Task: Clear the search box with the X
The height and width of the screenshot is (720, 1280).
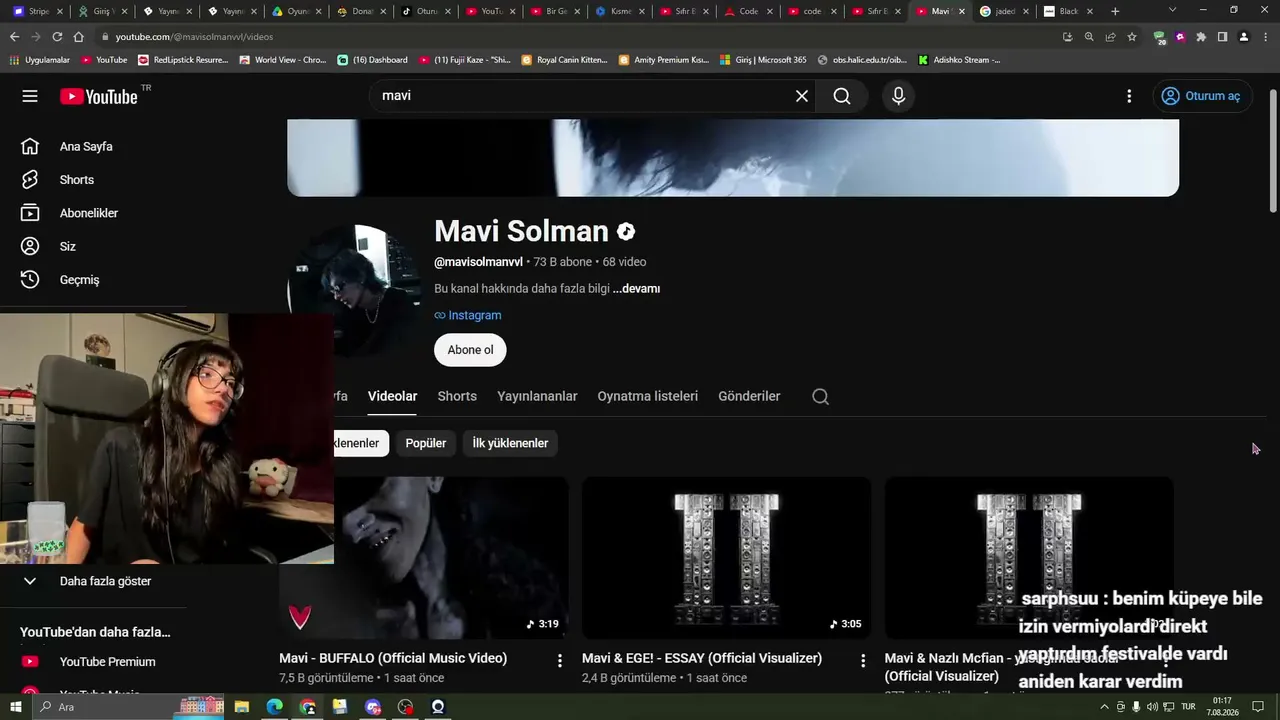Action: tap(801, 96)
